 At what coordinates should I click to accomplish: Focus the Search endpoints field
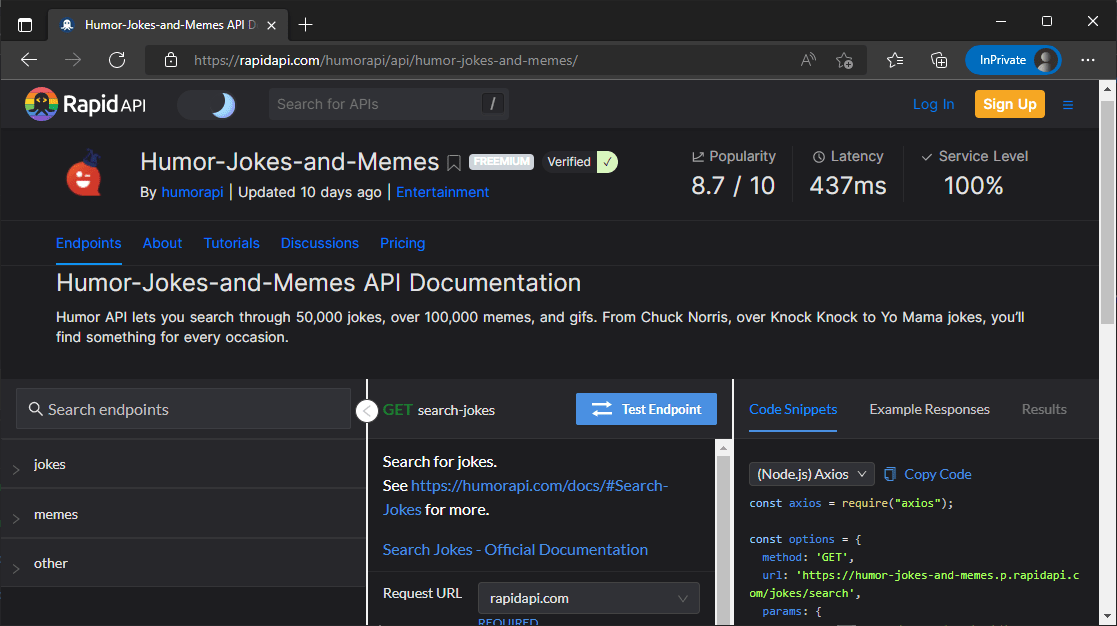tap(183, 409)
